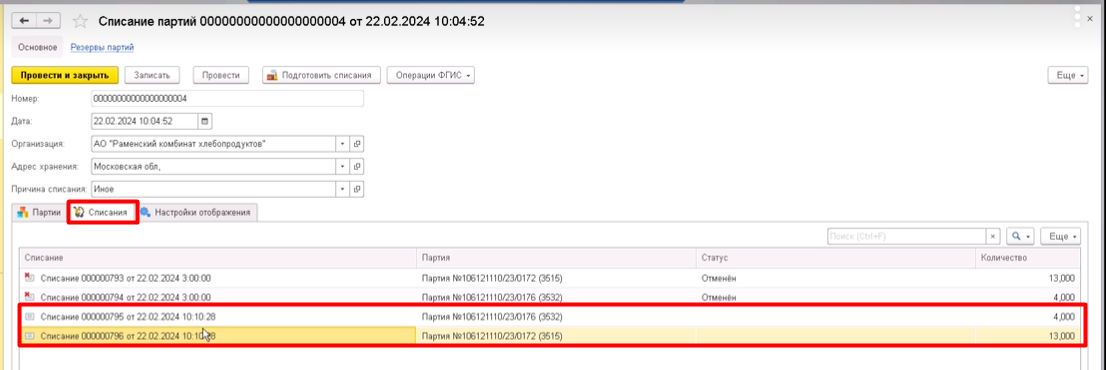The height and width of the screenshot is (370, 1106).
Task: Click Отменён status in row 000000794
Action: (718, 297)
